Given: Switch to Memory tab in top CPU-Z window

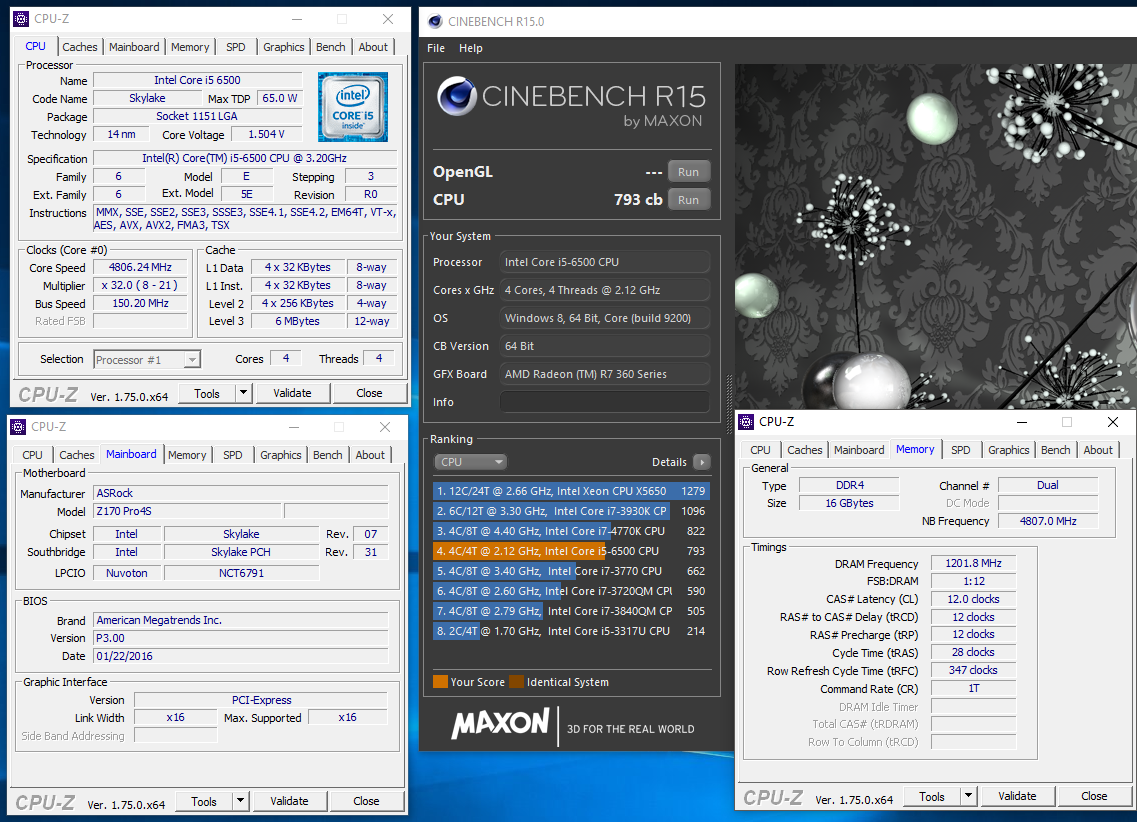Looking at the screenshot, I should tap(190, 47).
